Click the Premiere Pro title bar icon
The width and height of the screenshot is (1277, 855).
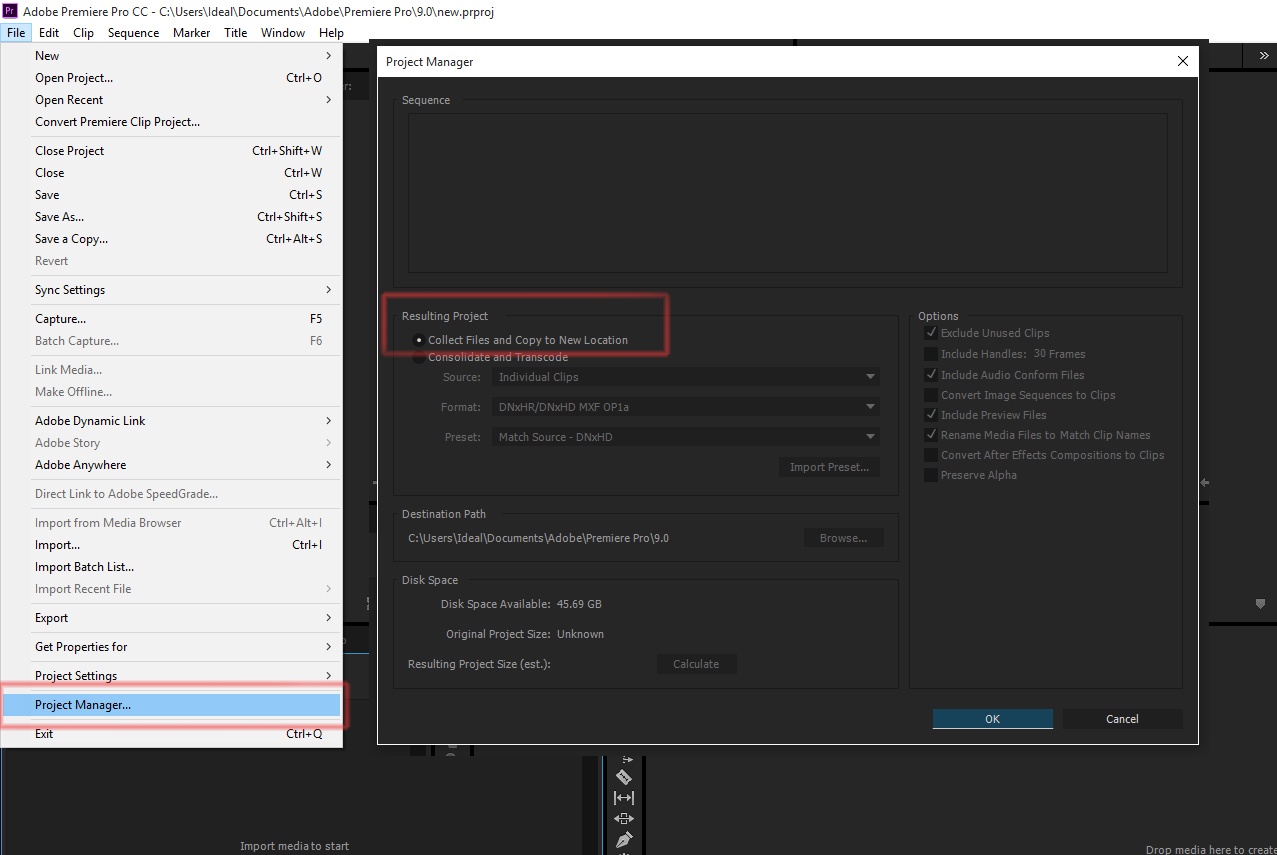10,11
